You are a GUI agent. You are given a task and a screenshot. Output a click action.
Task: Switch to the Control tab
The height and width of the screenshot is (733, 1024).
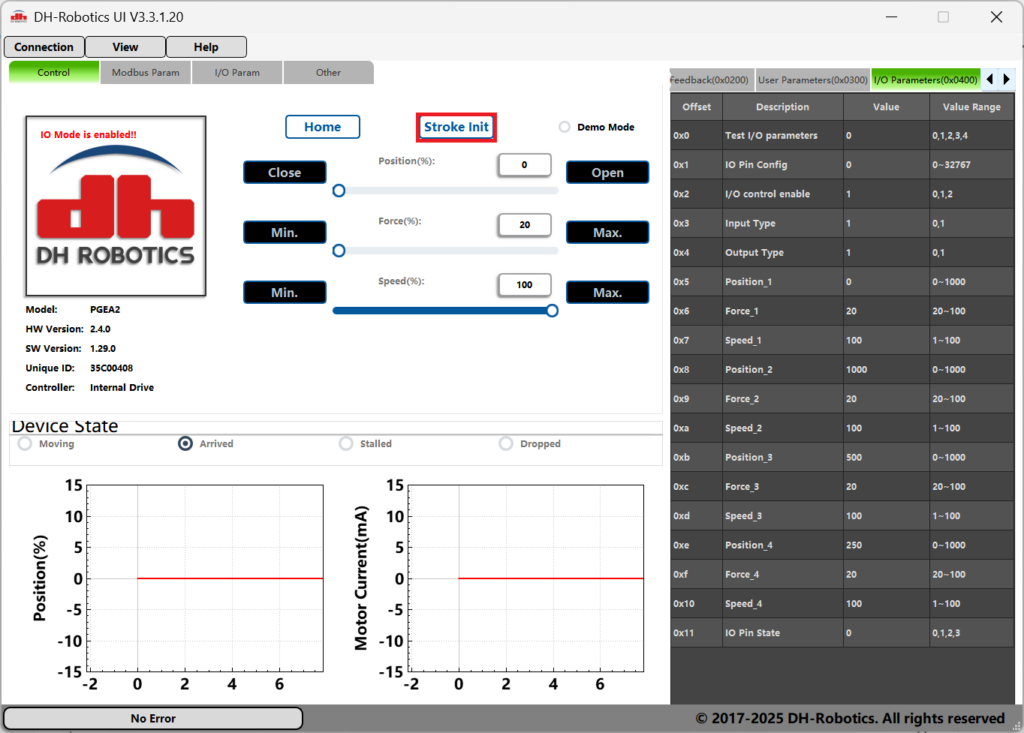pos(54,73)
